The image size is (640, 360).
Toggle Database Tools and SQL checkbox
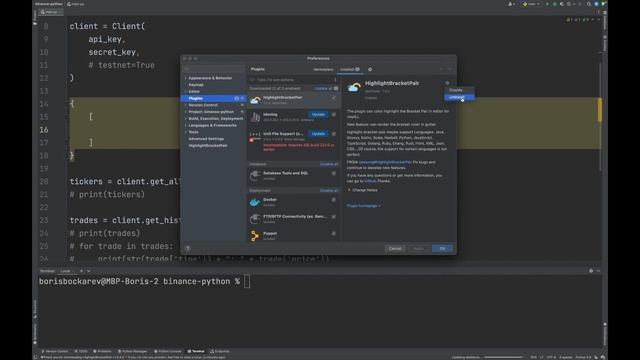(x=333, y=173)
